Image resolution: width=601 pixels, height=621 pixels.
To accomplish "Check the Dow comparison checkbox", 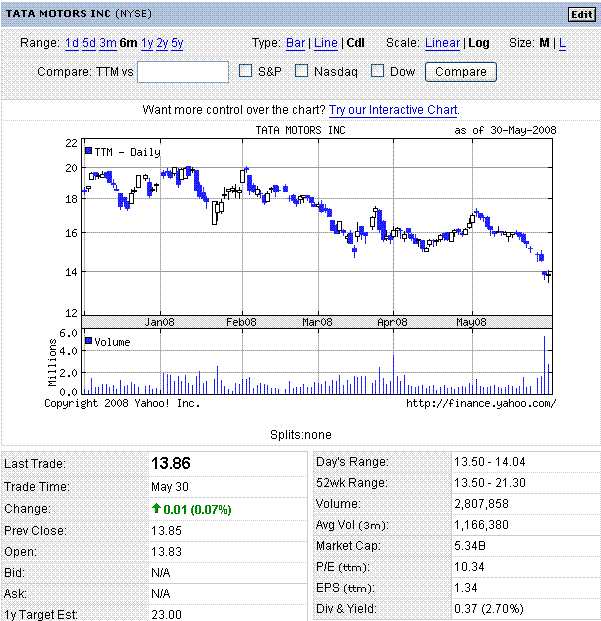I will tap(378, 71).
